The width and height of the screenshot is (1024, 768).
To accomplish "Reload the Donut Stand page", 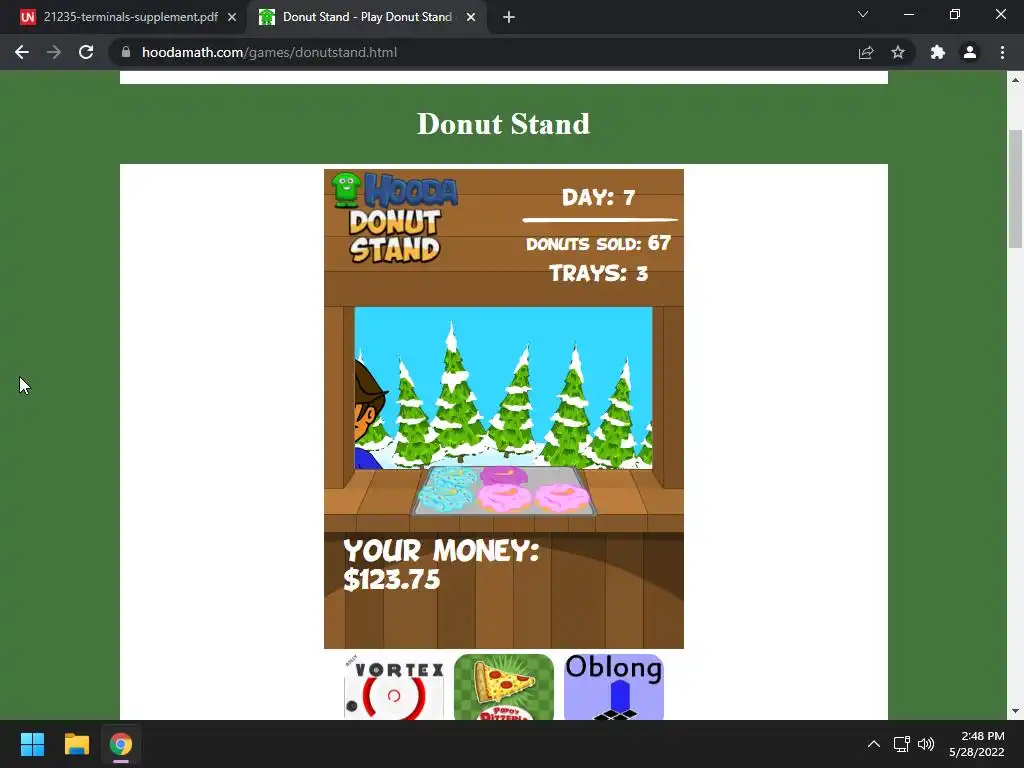I will tap(86, 52).
